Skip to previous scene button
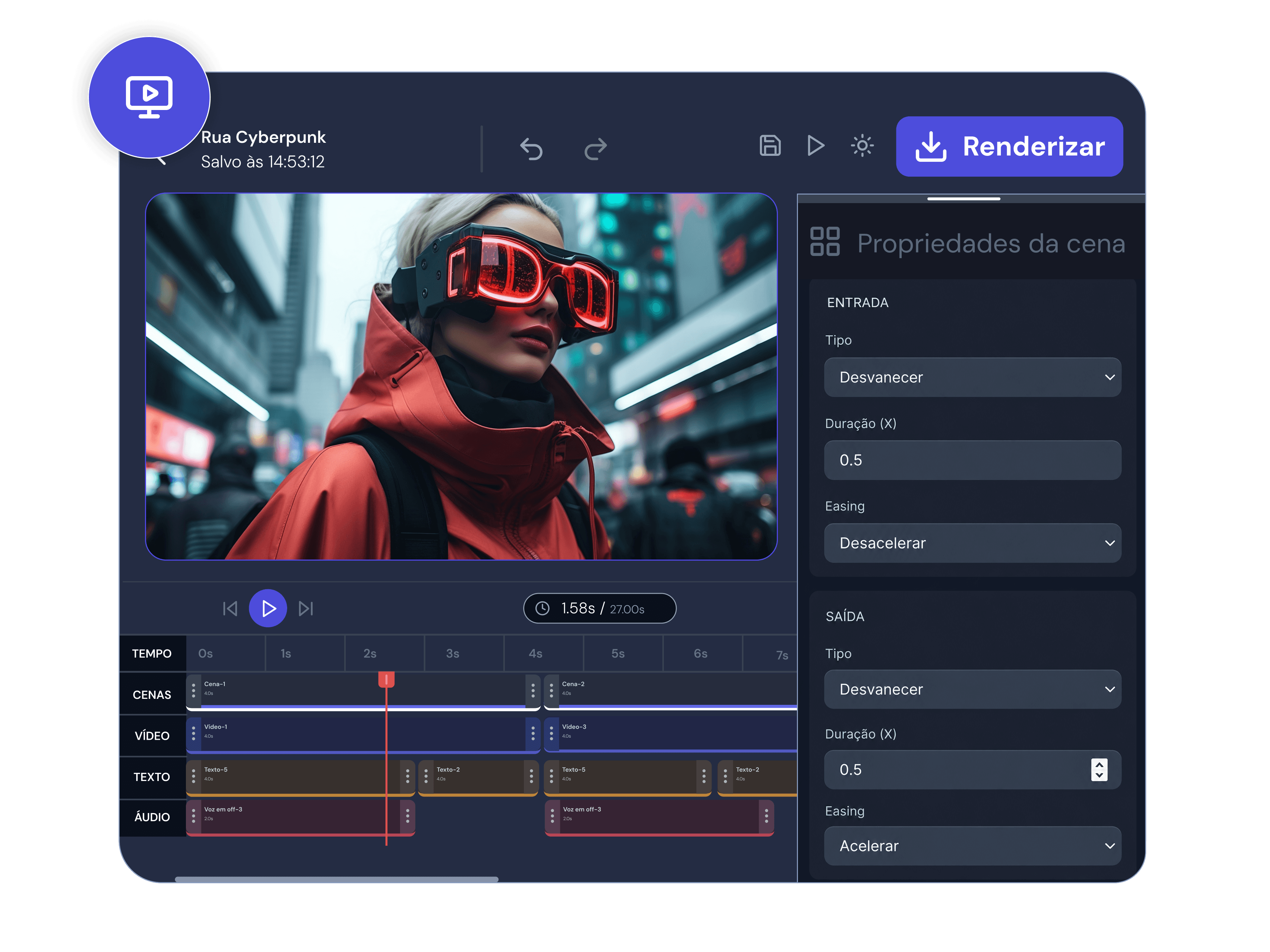Viewport: 1270px width, 952px height. tap(230, 608)
